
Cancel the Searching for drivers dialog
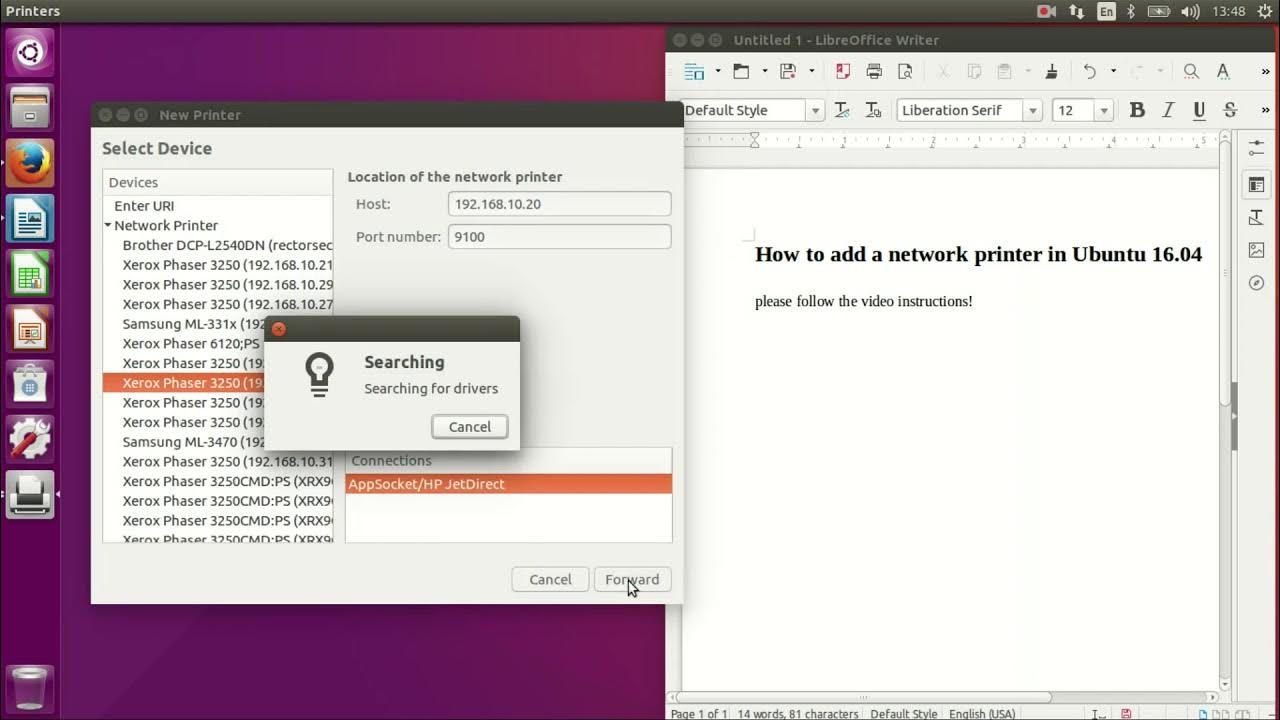(x=470, y=427)
